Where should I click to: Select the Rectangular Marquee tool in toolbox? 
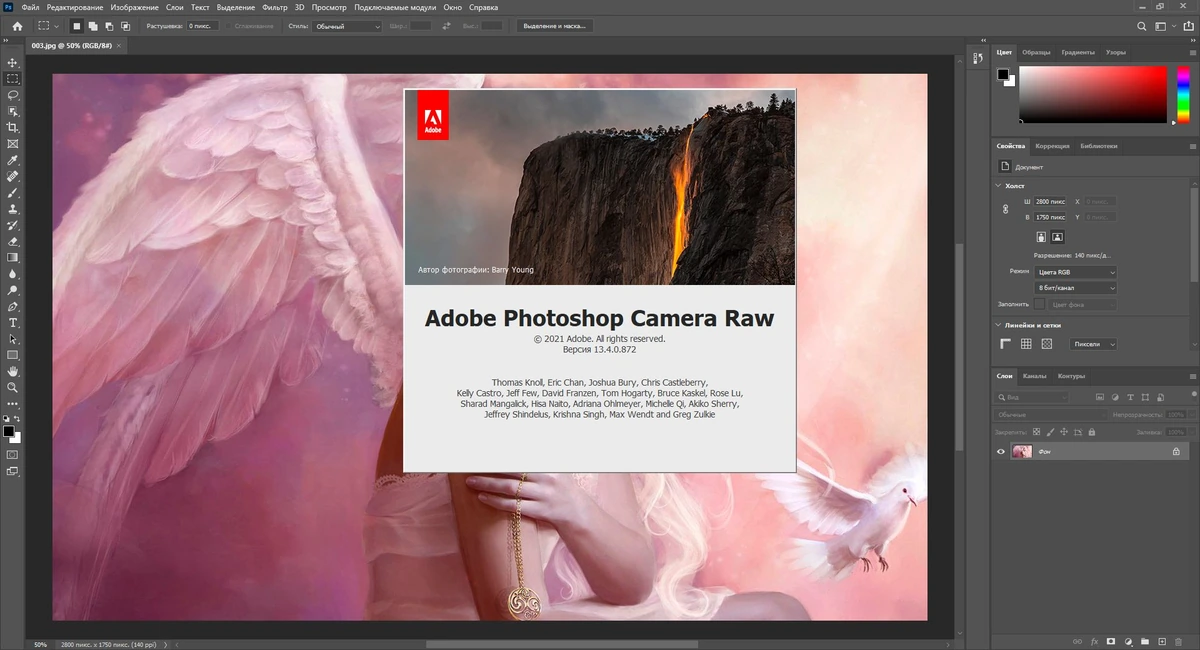(13, 78)
